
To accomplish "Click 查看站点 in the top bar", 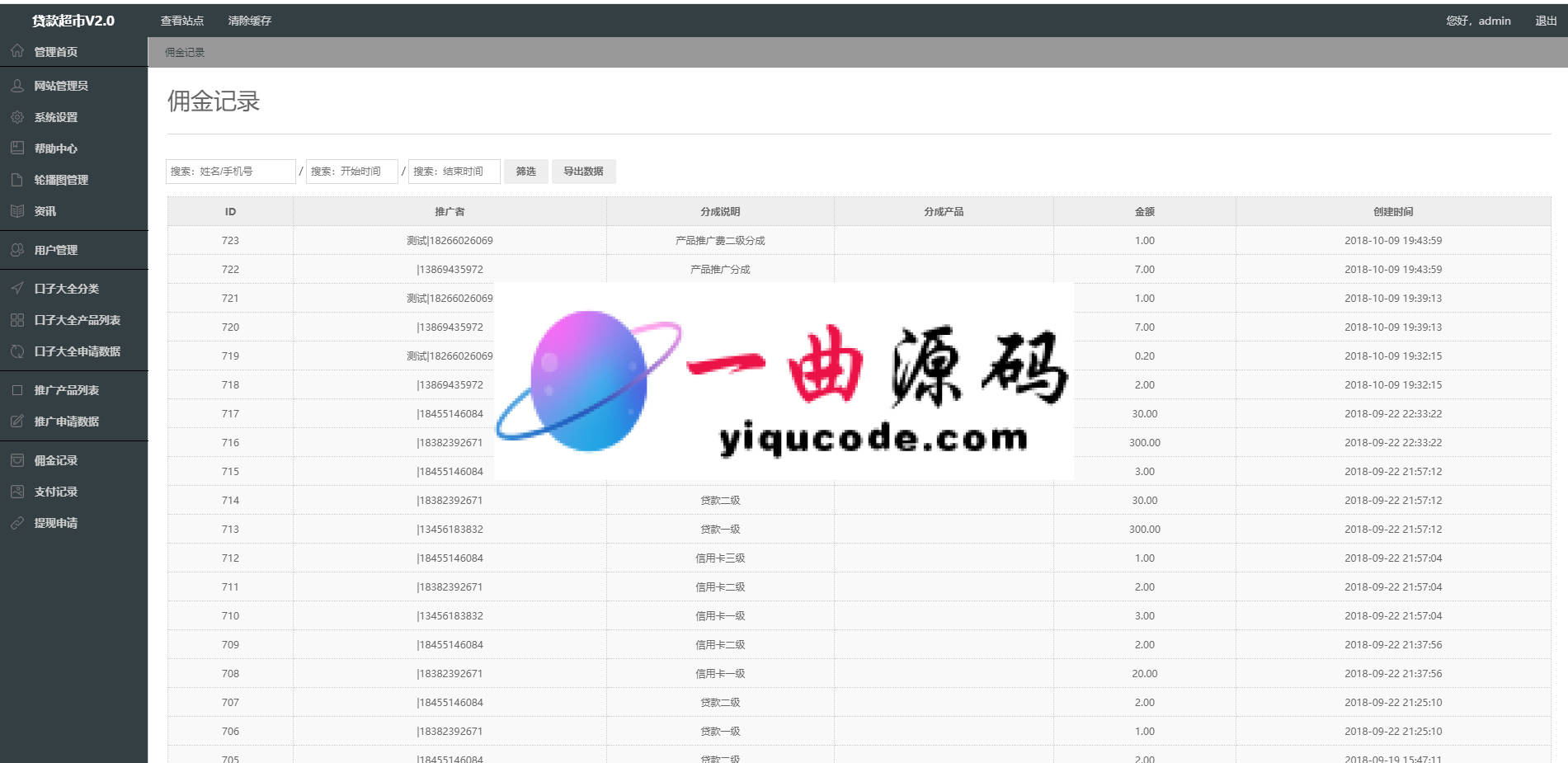I will pyautogui.click(x=181, y=21).
